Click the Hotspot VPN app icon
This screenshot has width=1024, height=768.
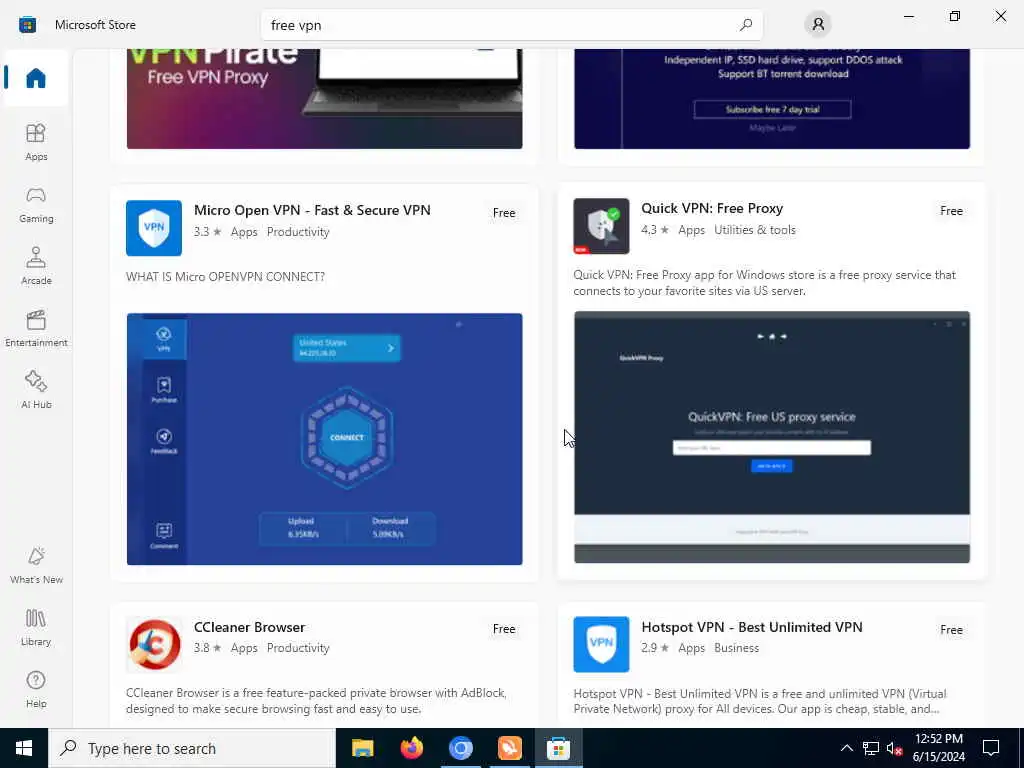[x=601, y=645]
